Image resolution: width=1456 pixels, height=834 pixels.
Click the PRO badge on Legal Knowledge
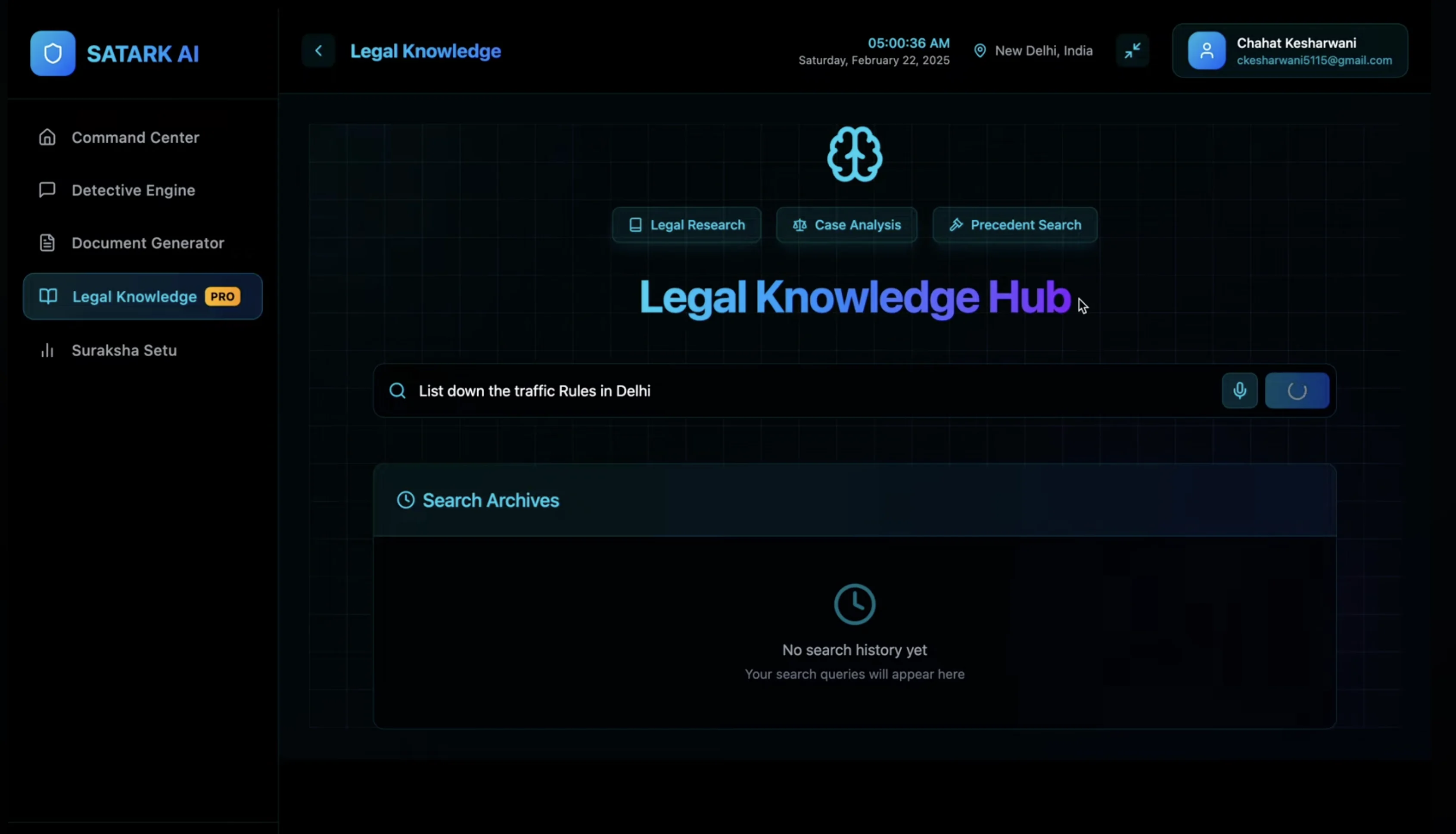[222, 297]
